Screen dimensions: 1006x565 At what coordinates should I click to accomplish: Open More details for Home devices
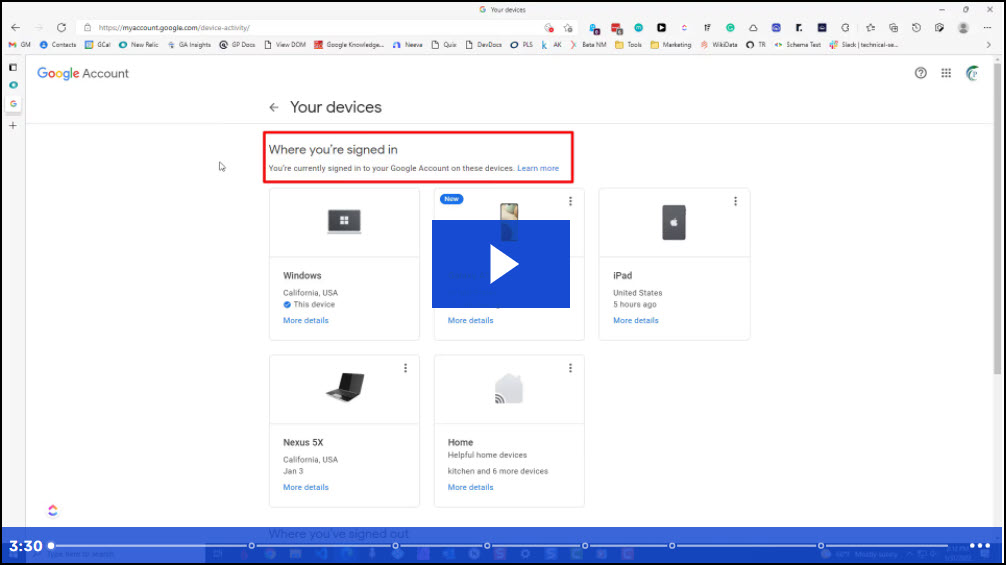click(470, 487)
